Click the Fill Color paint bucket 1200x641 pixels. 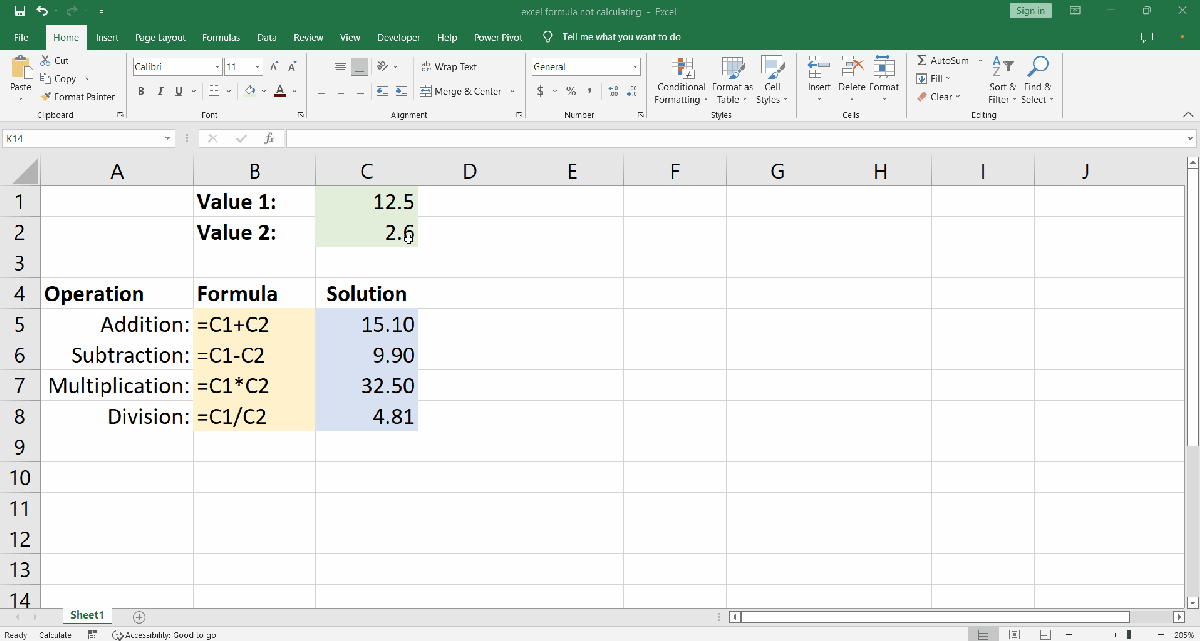point(251,91)
